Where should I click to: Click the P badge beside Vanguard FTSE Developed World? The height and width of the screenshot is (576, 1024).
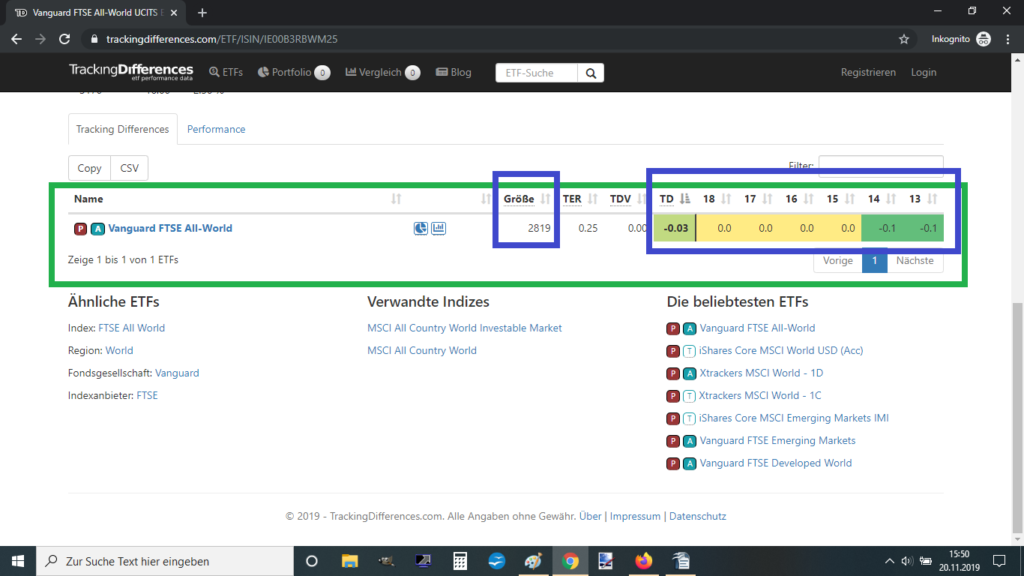(673, 464)
